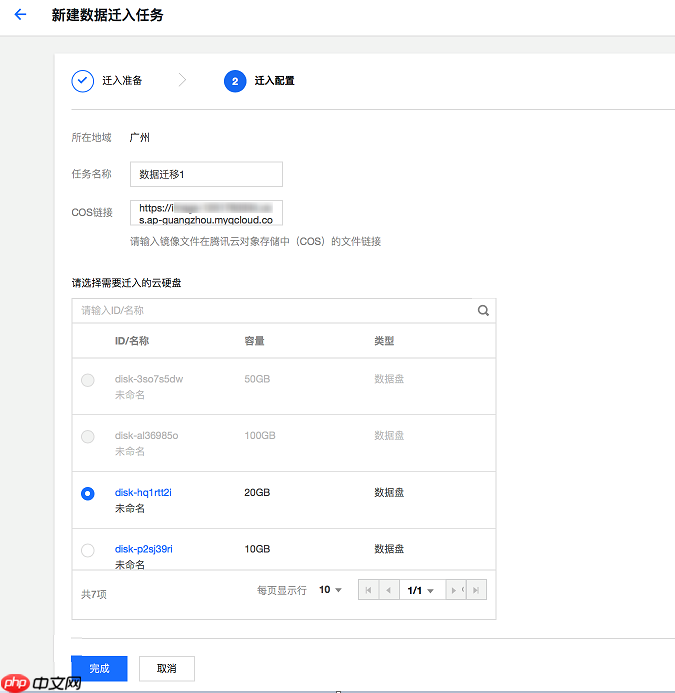Select radio button for disk-hq1rtt2i
This screenshot has height=693, width=675.
coord(88,493)
